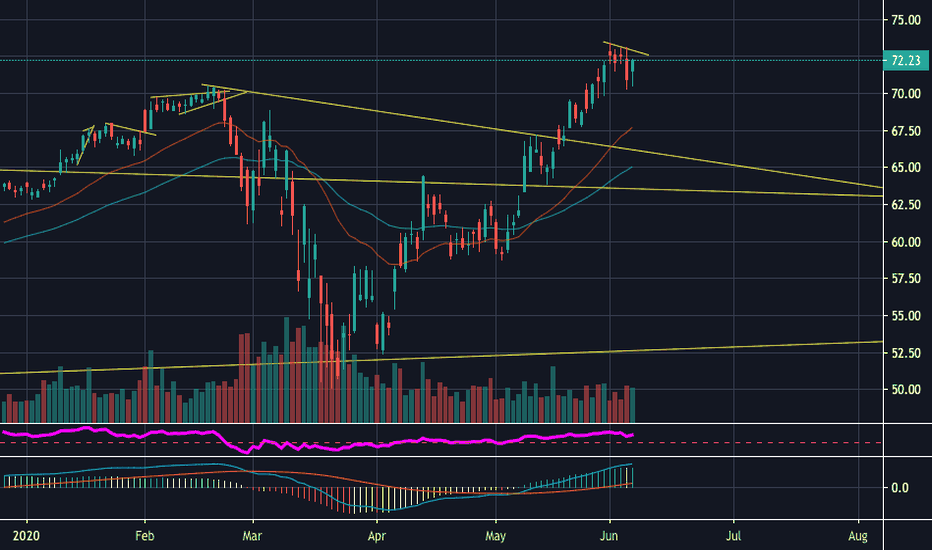Click the 50.00 price axis label
The width and height of the screenshot is (932, 550).
906,390
